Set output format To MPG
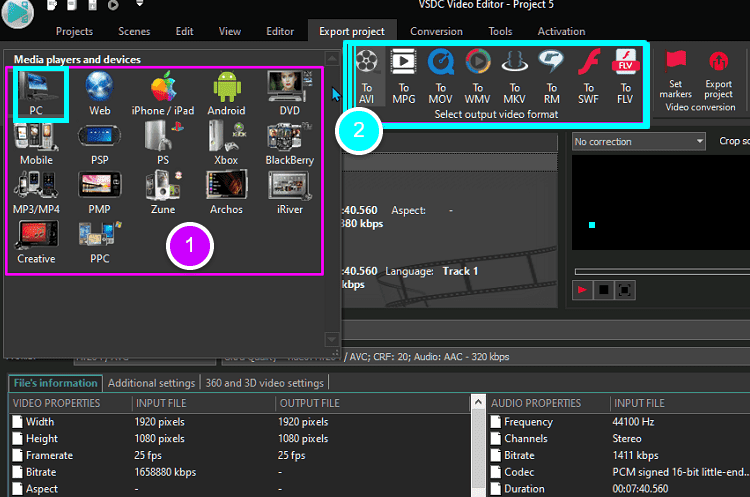750x497 pixels. coord(403,77)
